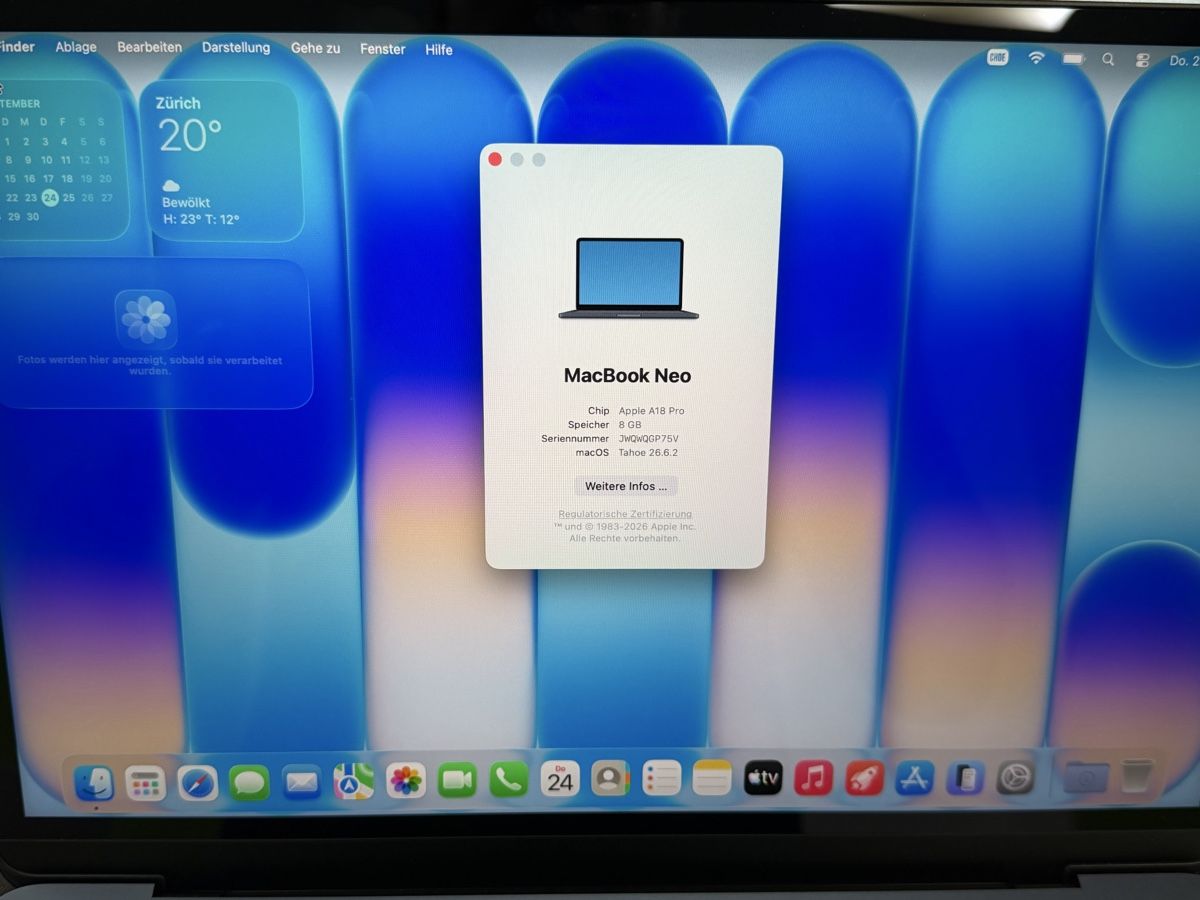Viewport: 1200px width, 900px height.
Task: Open the Bearbeiten menu
Action: tap(149, 47)
